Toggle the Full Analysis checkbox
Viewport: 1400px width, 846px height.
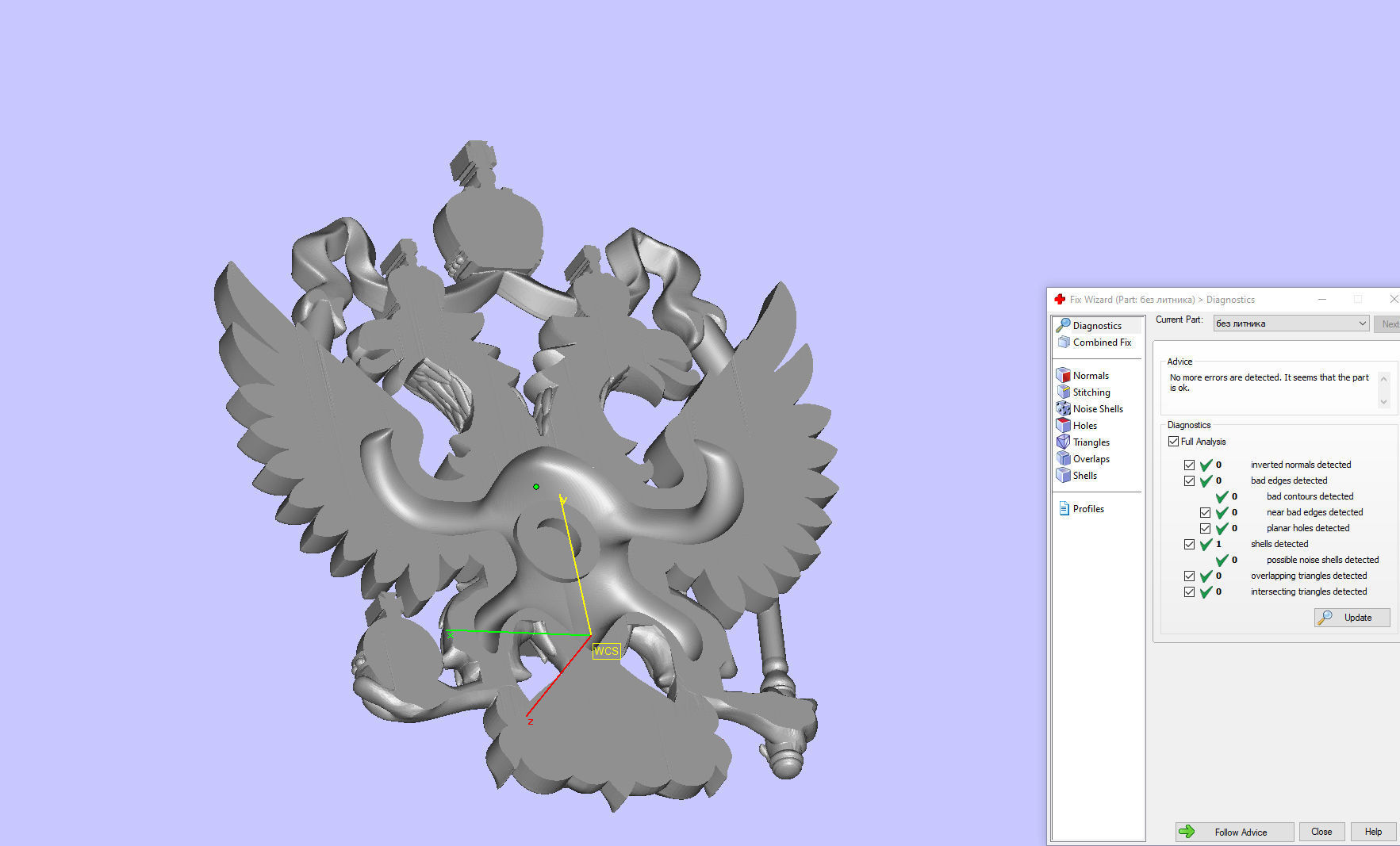coord(1173,442)
